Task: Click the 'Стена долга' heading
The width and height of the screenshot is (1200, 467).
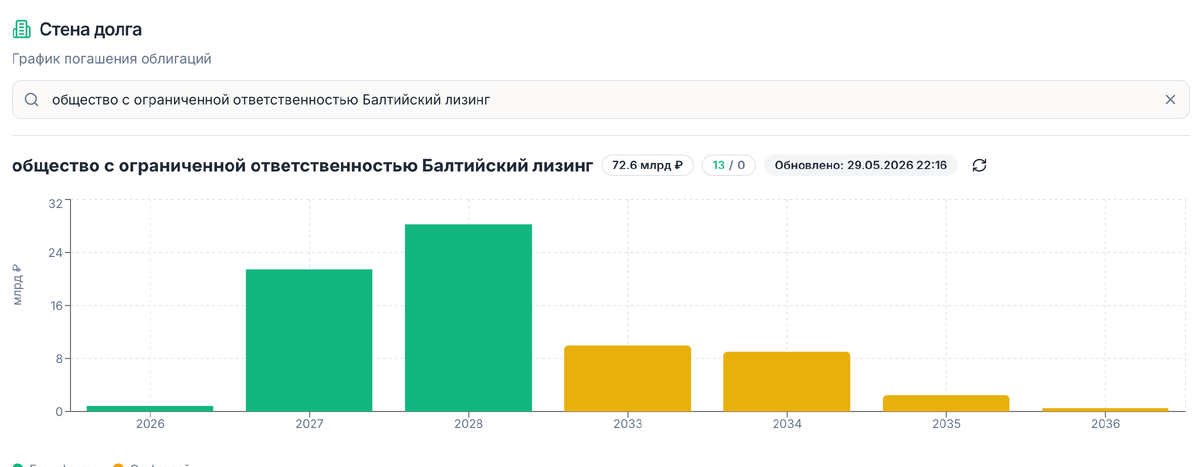Action: [91, 30]
